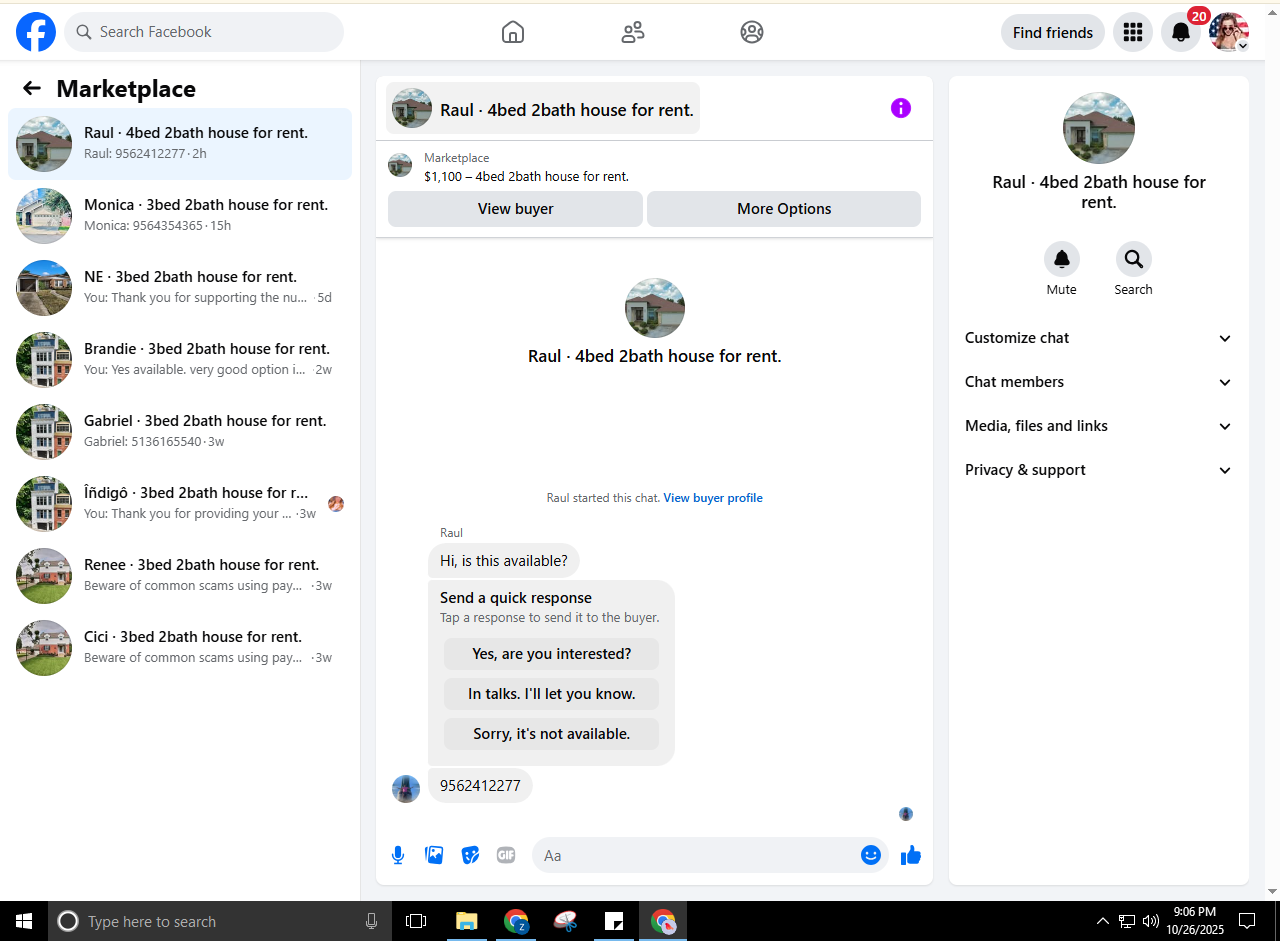
Task: Click Windows Type here to search box
Action: 220,921
